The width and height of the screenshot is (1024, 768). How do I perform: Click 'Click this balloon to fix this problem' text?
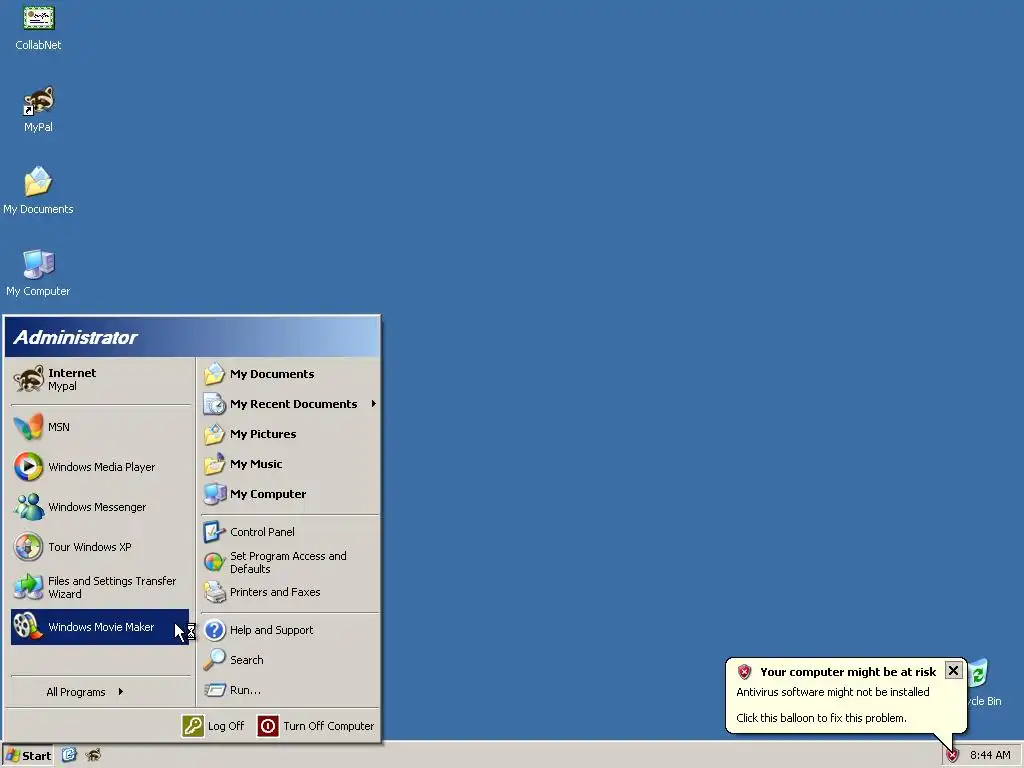tap(821, 718)
